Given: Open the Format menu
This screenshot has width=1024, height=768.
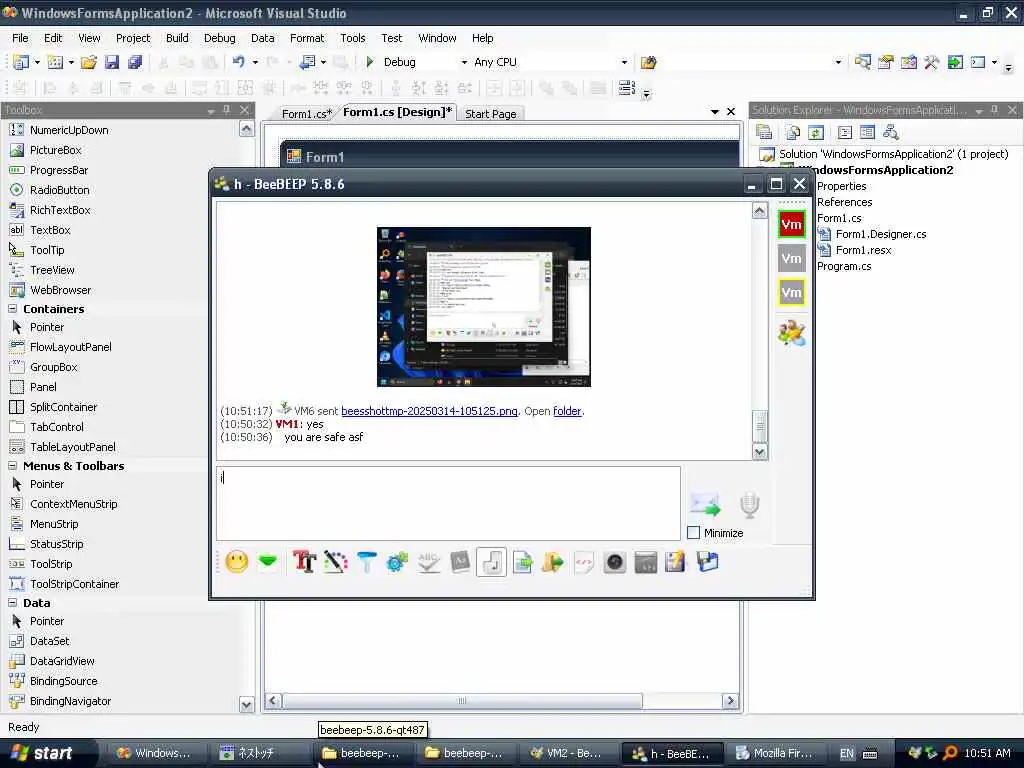Looking at the screenshot, I should [307, 38].
